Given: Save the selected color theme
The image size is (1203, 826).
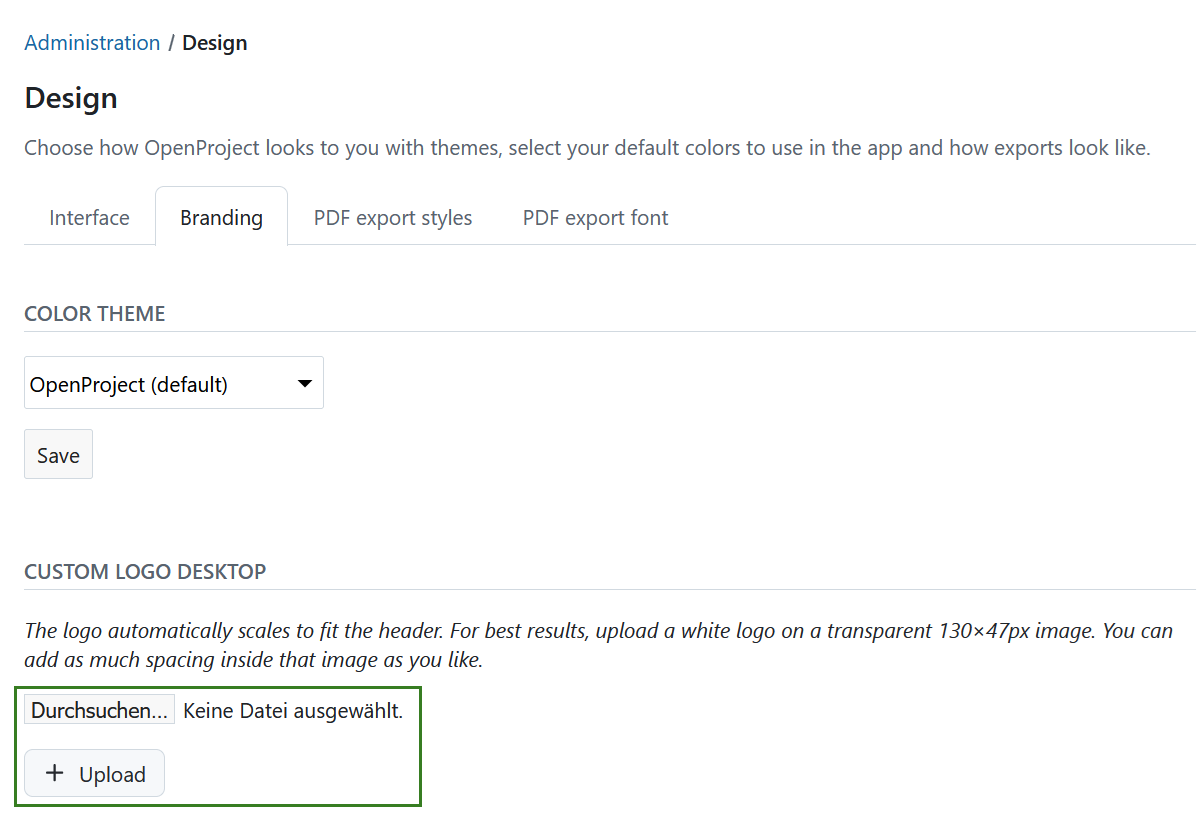Looking at the screenshot, I should click(x=58, y=454).
